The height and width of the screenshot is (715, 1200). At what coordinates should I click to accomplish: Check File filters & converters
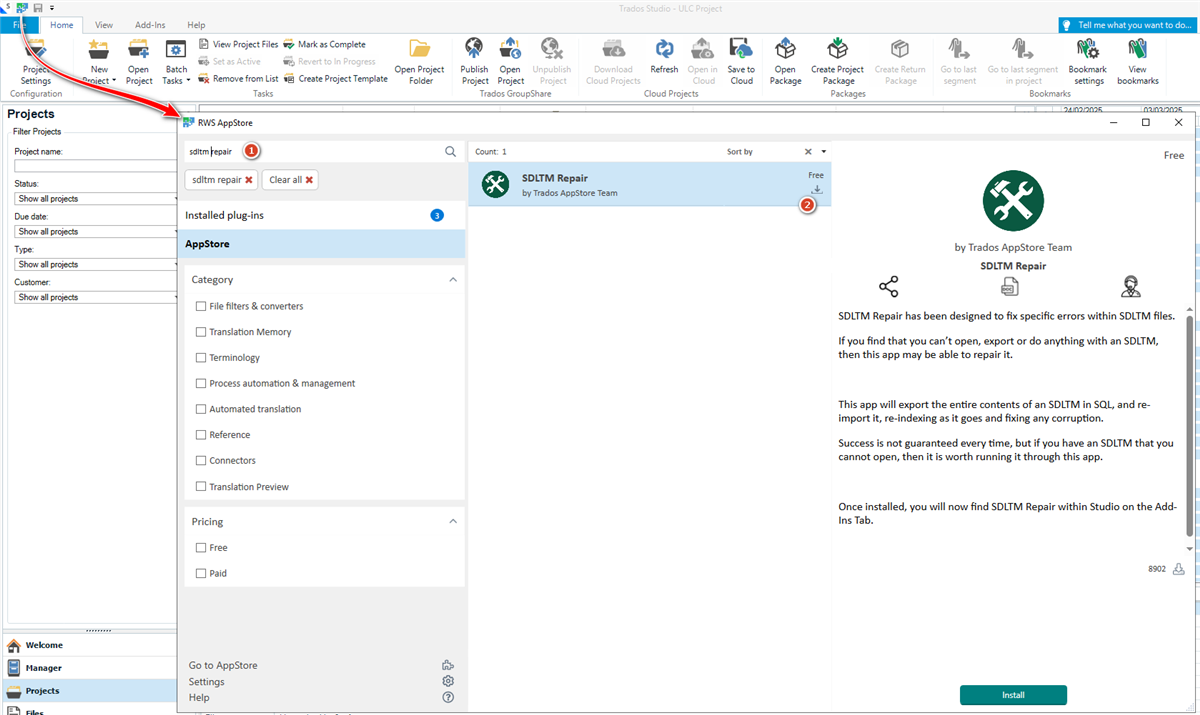point(201,306)
